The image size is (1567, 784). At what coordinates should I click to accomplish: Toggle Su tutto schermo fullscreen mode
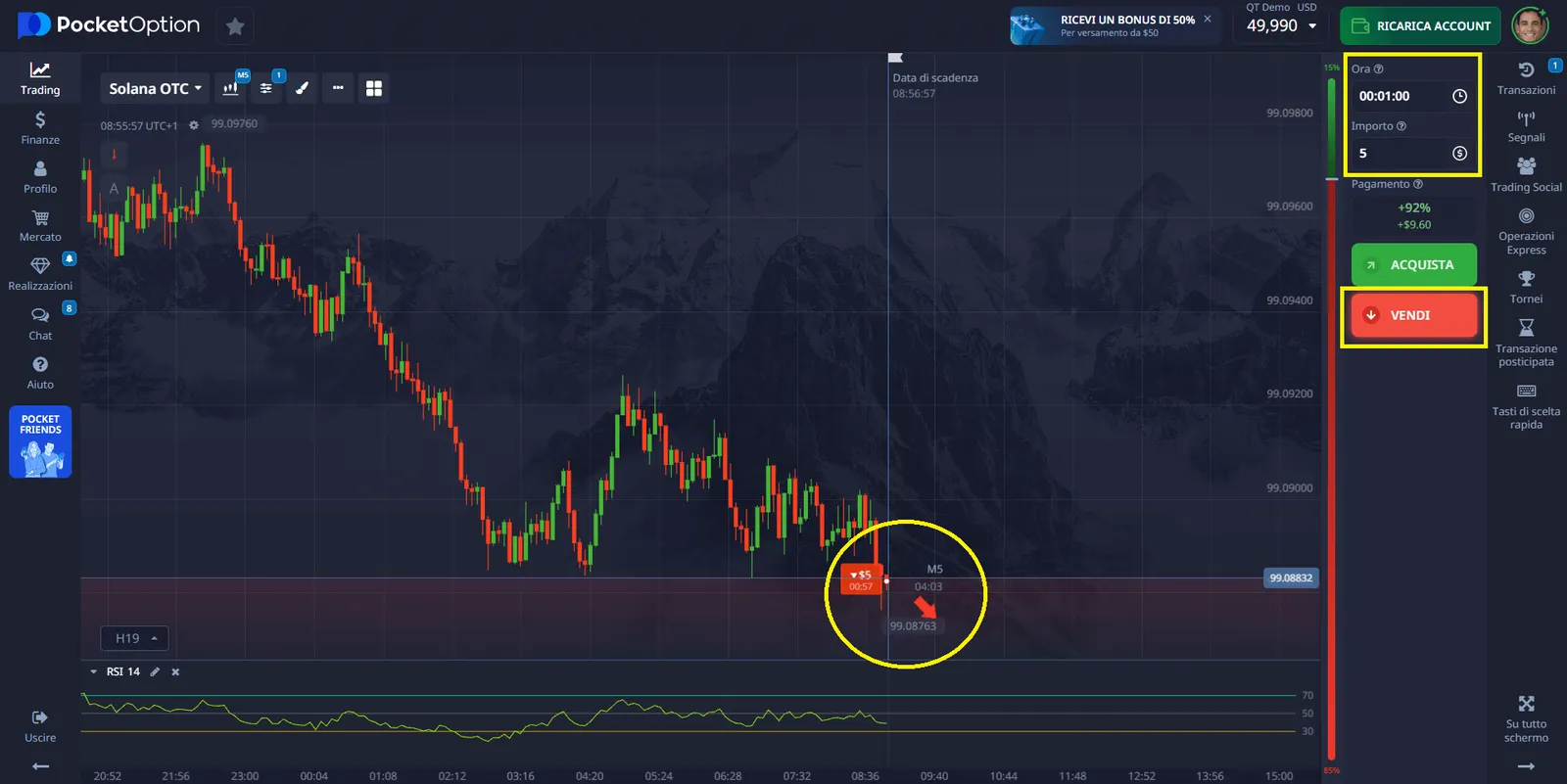click(x=1526, y=717)
